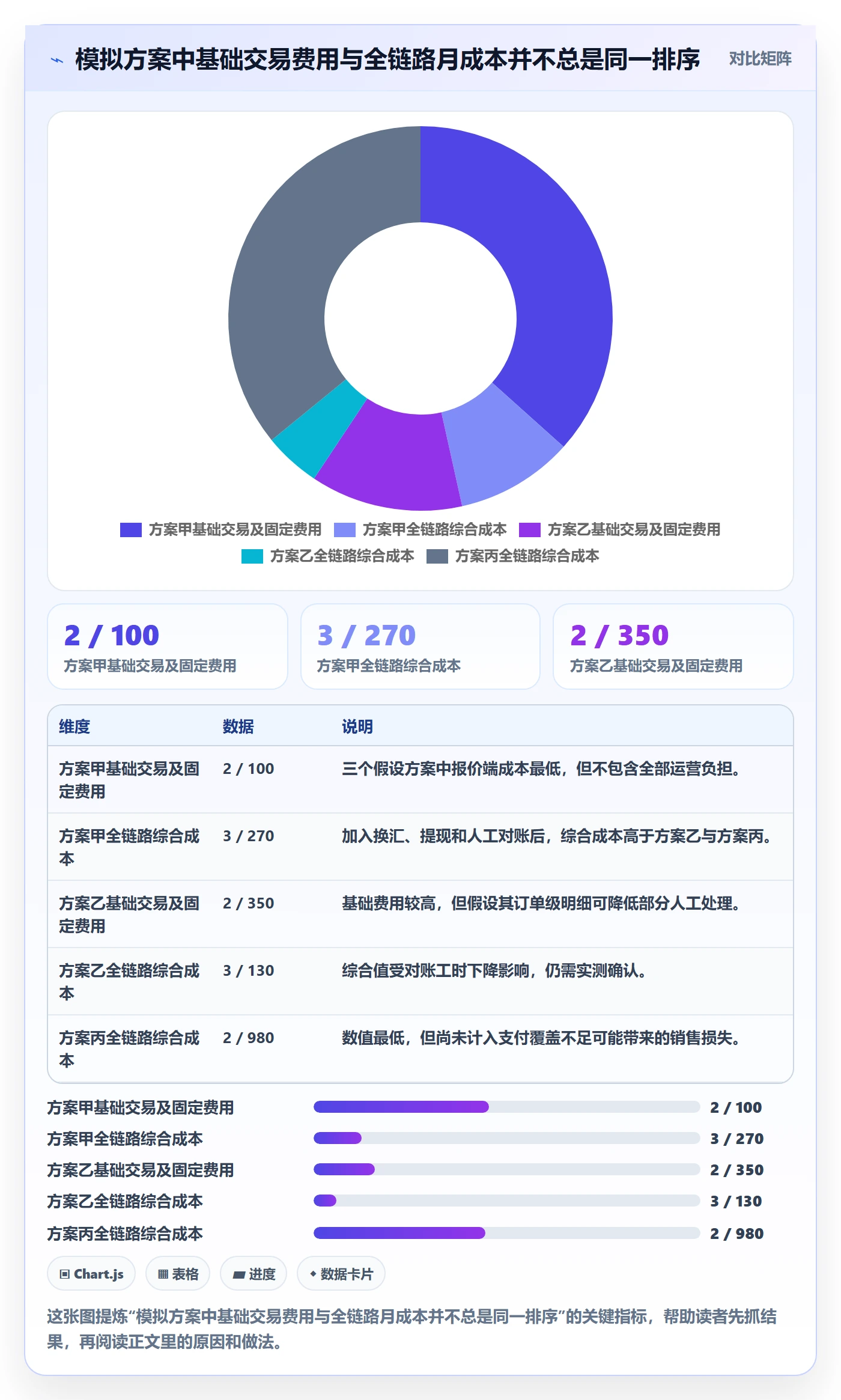Click table cell value 3 / 130
The width and height of the screenshot is (841, 1400).
point(248,970)
